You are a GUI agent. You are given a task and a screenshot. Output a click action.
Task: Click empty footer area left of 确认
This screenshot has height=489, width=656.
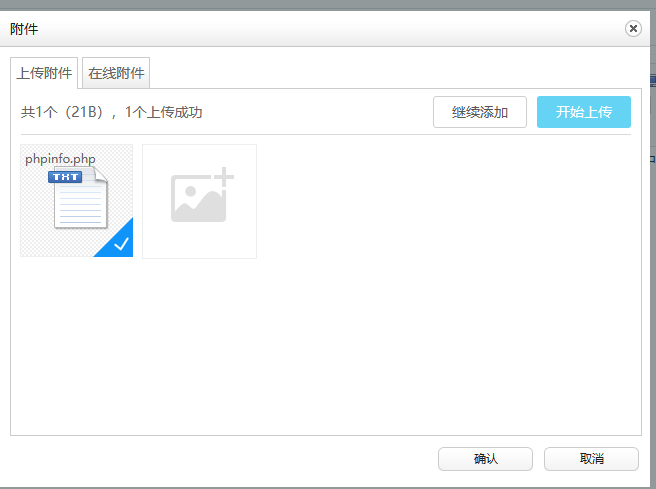(x=220, y=459)
